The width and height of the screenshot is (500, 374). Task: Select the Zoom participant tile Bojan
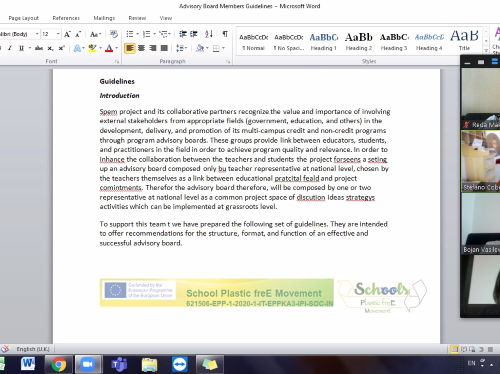coord(481,224)
